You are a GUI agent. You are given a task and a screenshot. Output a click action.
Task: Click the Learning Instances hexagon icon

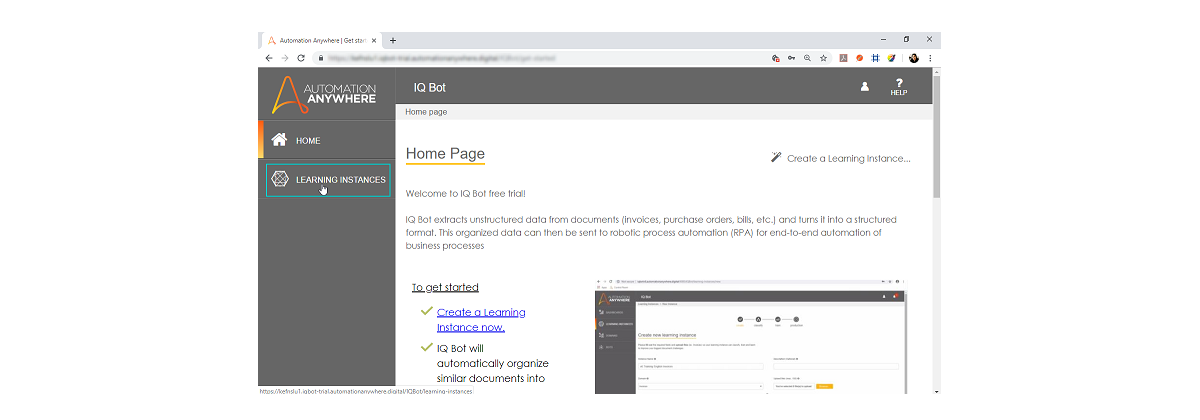280,180
